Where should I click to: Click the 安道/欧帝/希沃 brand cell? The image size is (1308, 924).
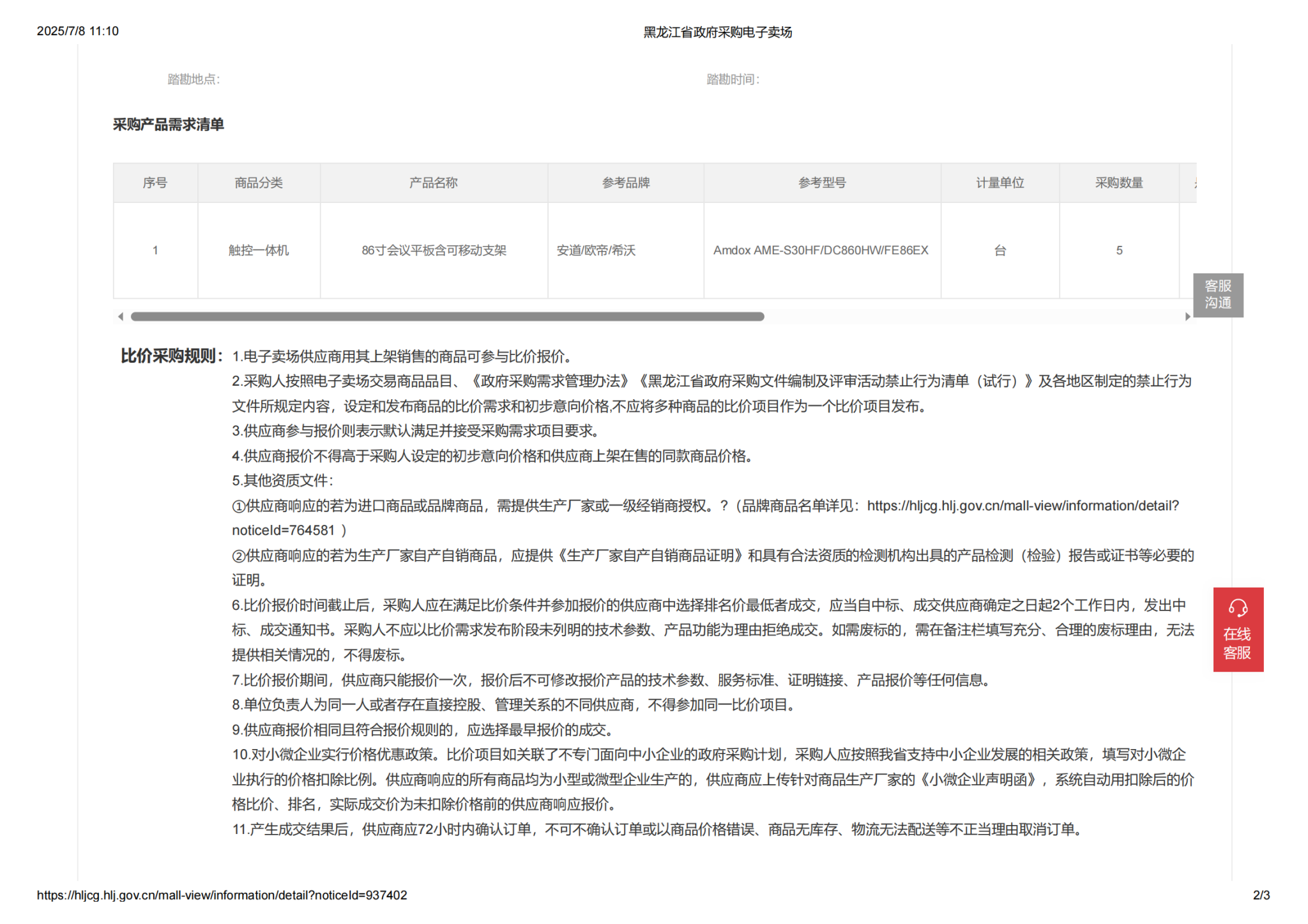596,250
